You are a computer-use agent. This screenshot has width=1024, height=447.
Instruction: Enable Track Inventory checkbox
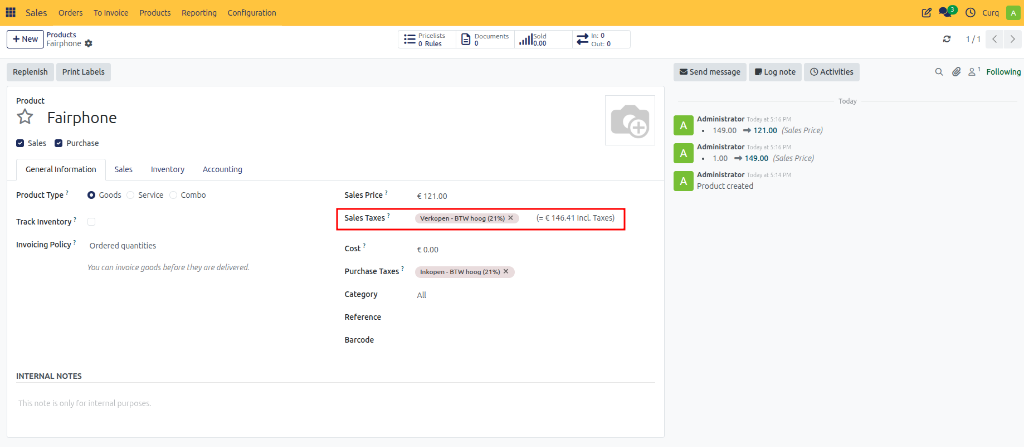tap(91, 222)
